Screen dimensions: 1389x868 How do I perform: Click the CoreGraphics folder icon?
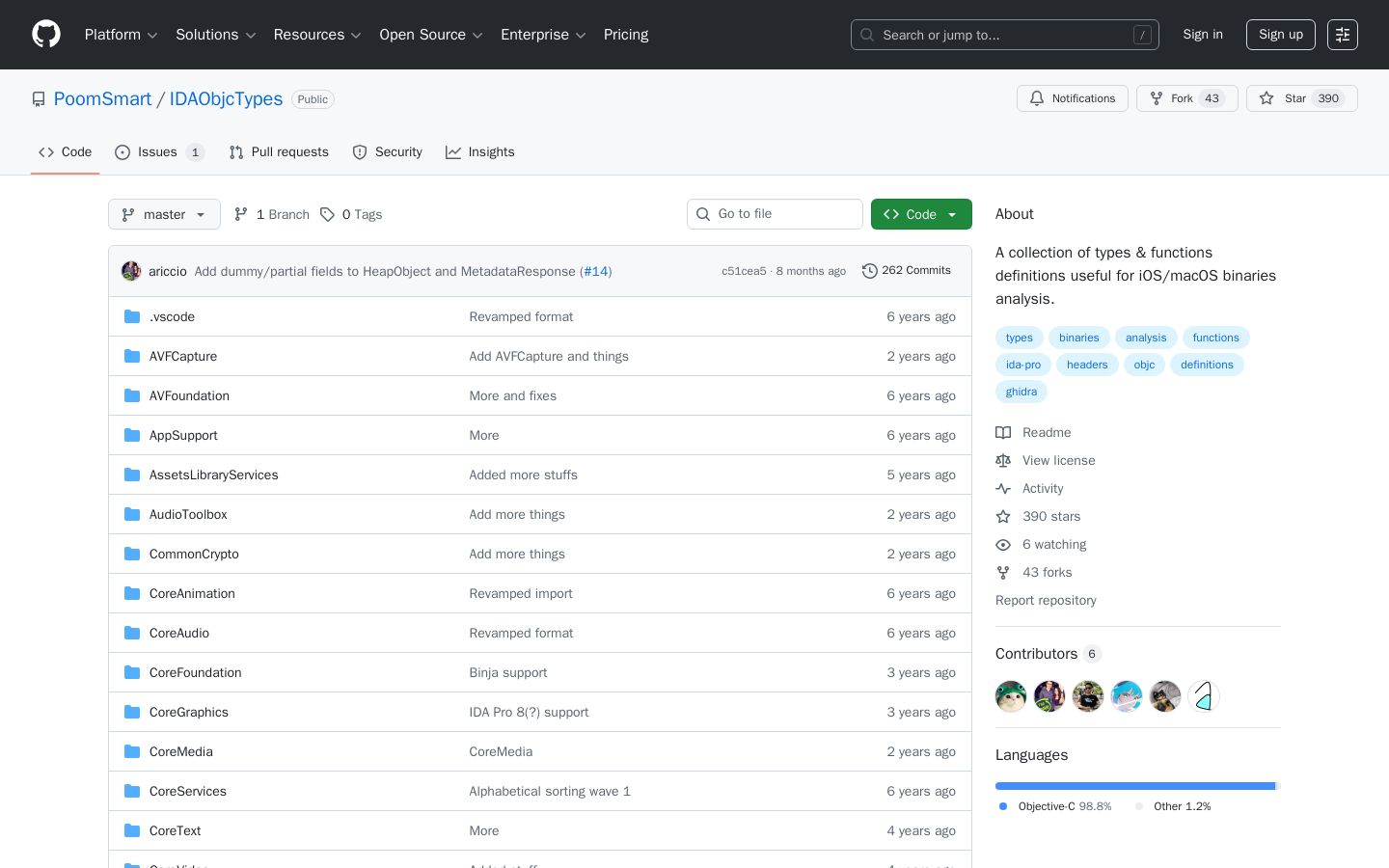(132, 712)
